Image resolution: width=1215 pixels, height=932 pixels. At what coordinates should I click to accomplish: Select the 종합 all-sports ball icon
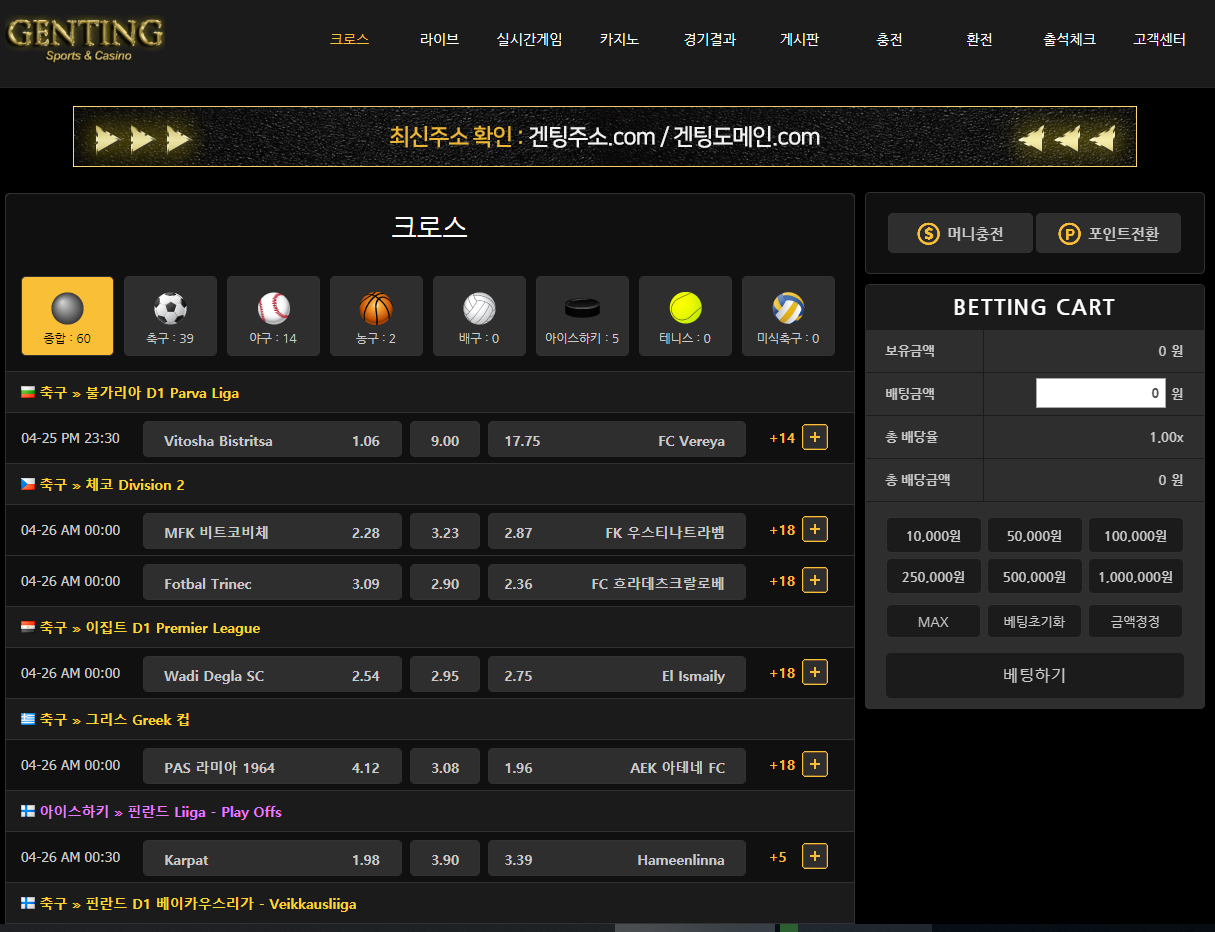click(x=67, y=308)
